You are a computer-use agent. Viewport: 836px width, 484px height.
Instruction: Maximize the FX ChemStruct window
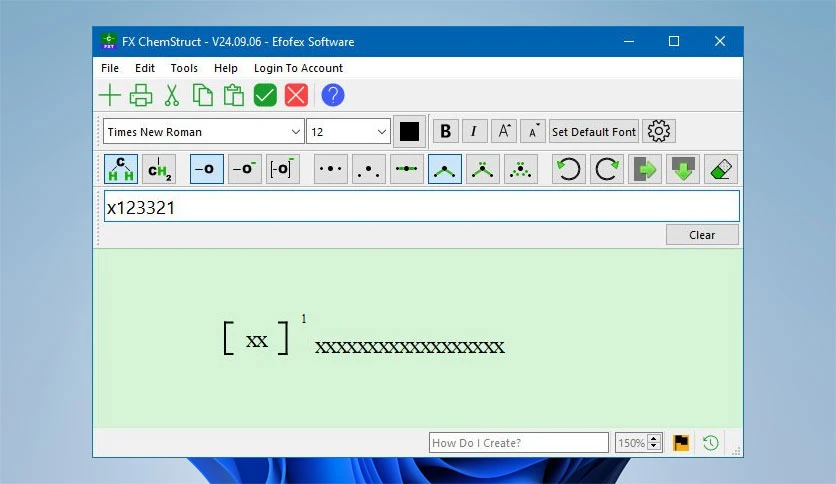[674, 41]
